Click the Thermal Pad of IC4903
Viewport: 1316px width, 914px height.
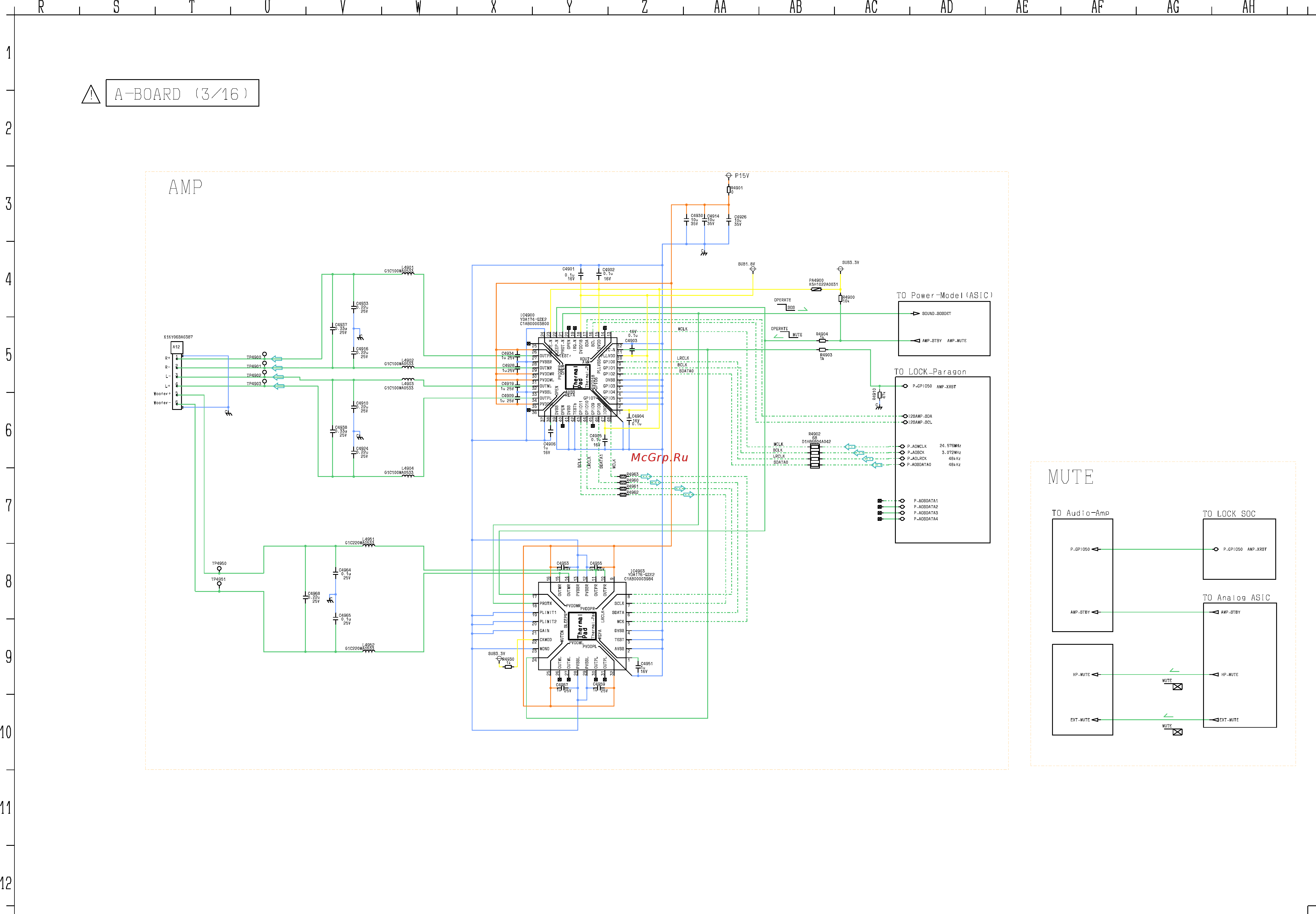pos(582,627)
